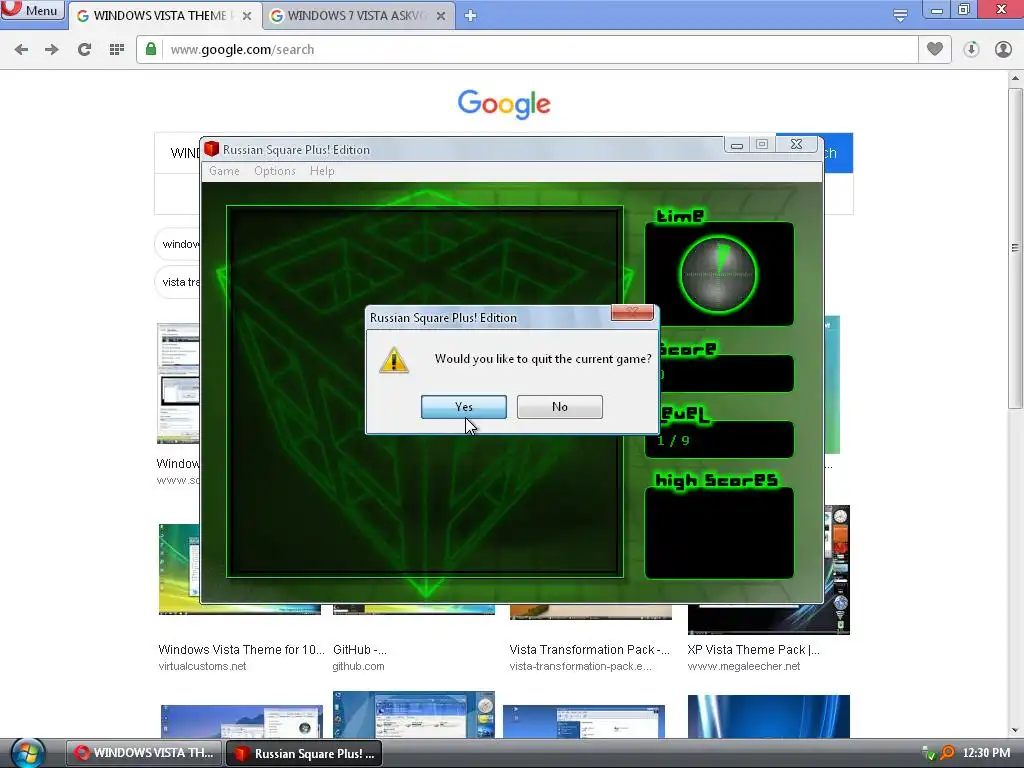The height and width of the screenshot is (768, 1024).
Task: Switch to Russian Square Plus! taskbar button
Action: point(304,753)
